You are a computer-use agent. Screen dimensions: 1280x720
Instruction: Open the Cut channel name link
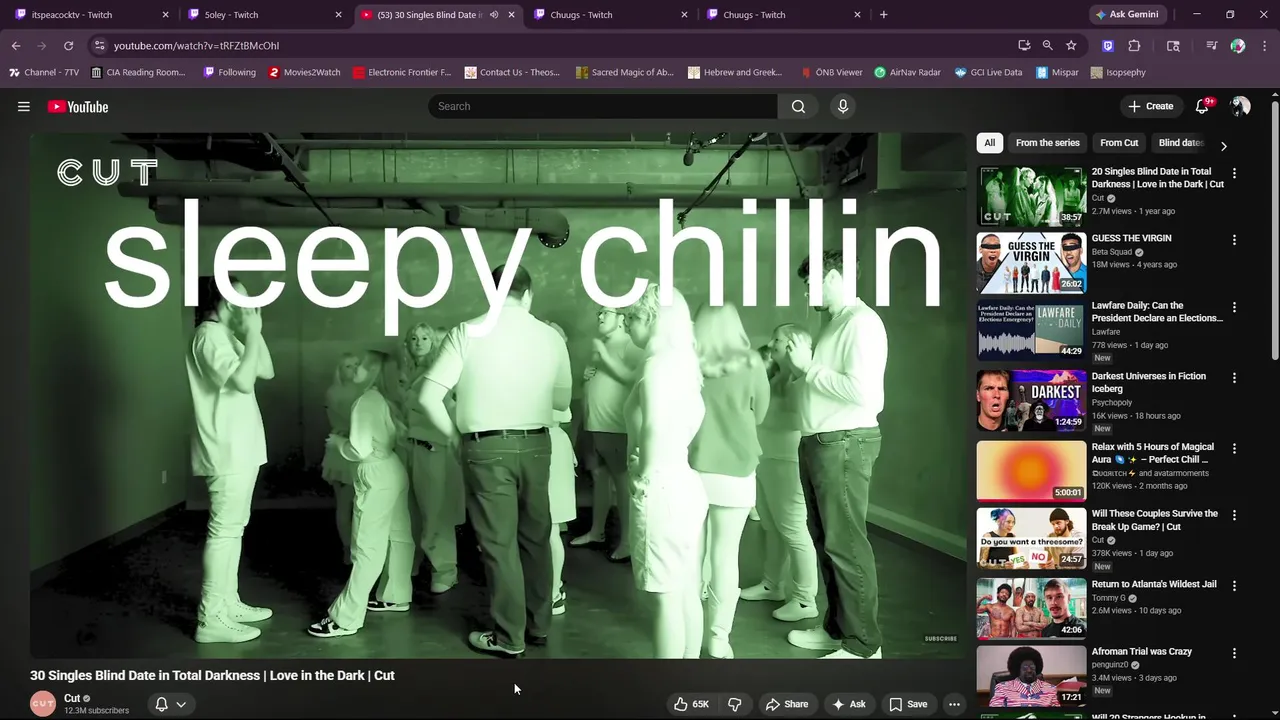(x=72, y=698)
